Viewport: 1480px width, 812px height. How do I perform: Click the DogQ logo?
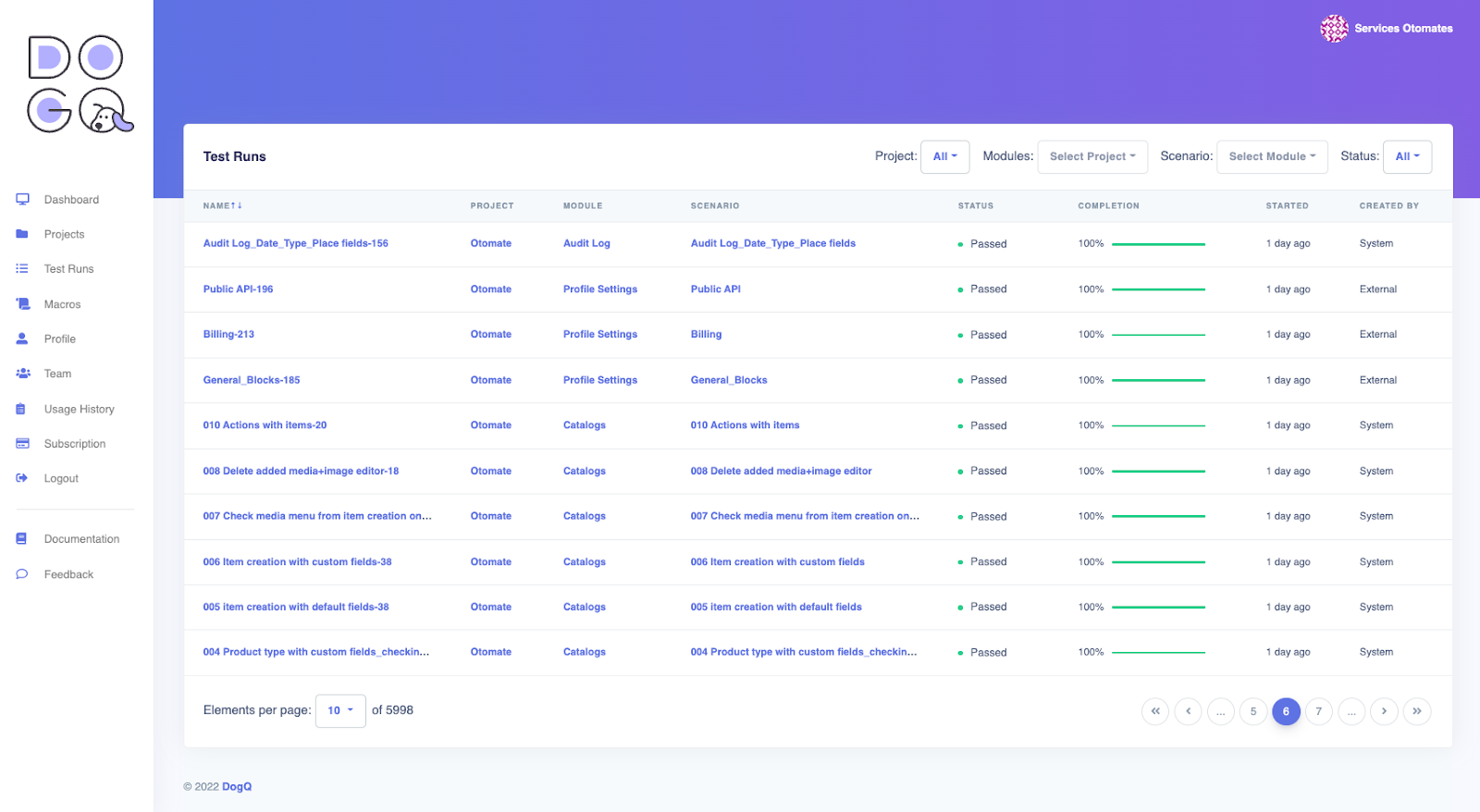[80, 84]
